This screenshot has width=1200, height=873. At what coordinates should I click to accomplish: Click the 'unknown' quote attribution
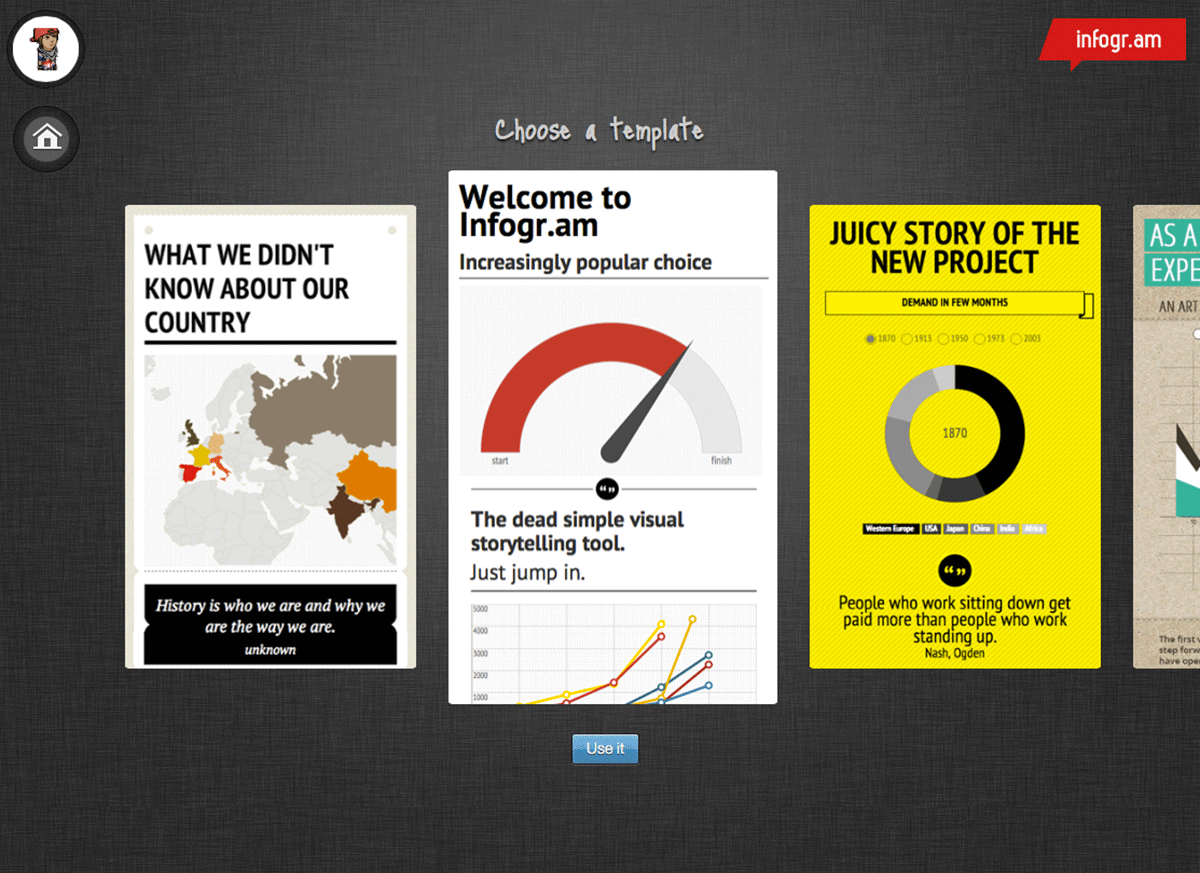click(270, 650)
